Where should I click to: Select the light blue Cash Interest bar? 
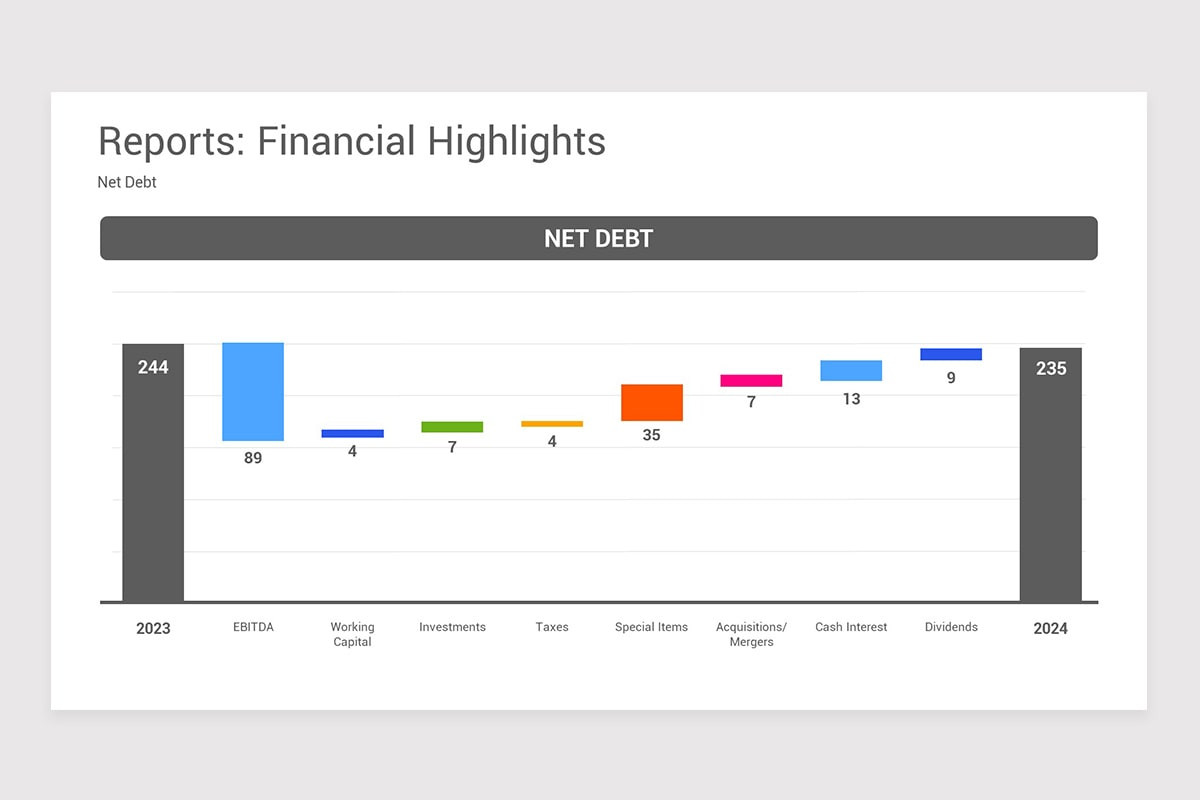851,370
